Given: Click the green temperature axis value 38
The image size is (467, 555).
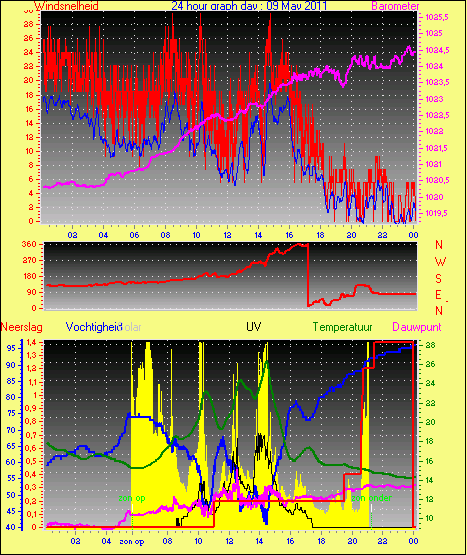Looking at the screenshot, I should (430, 345).
